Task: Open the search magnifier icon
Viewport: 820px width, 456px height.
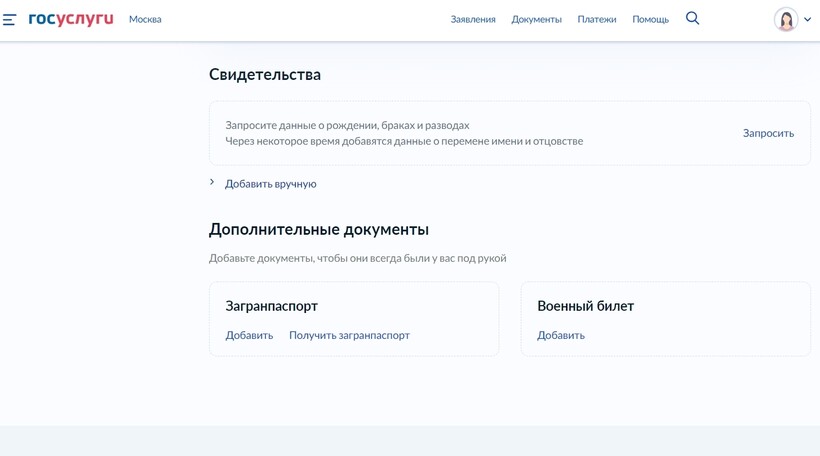Action: [692, 18]
